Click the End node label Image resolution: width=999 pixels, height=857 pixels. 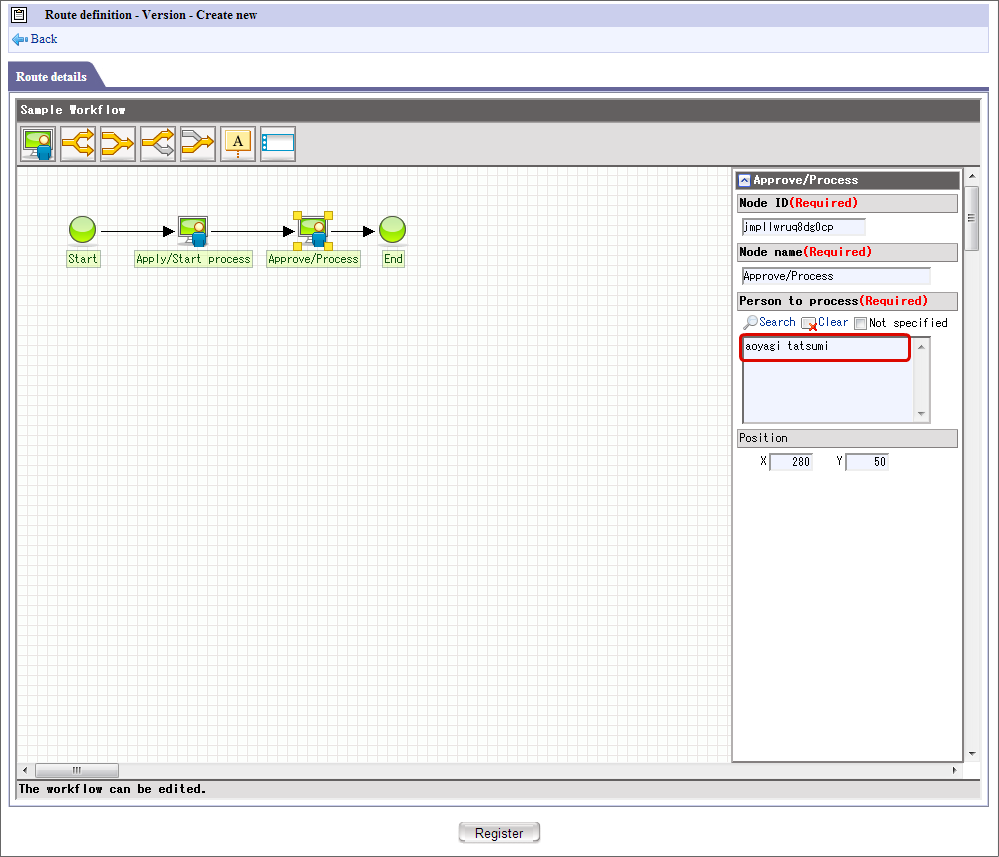393,259
